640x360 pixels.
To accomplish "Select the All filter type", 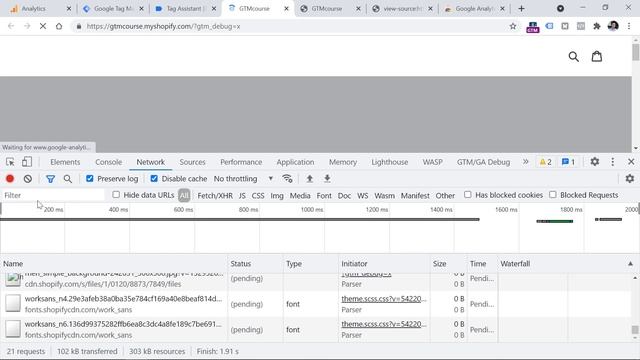I will [x=184, y=196].
